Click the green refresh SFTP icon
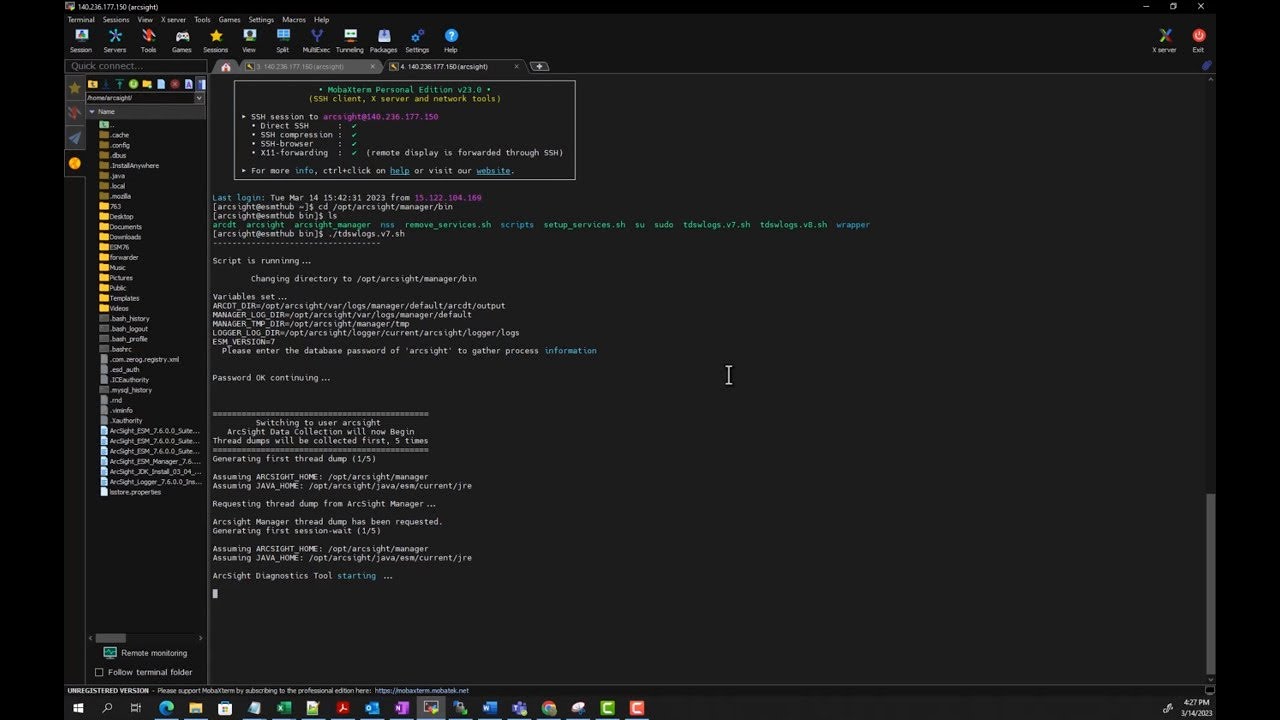Image resolution: width=1280 pixels, height=720 pixels. point(133,84)
